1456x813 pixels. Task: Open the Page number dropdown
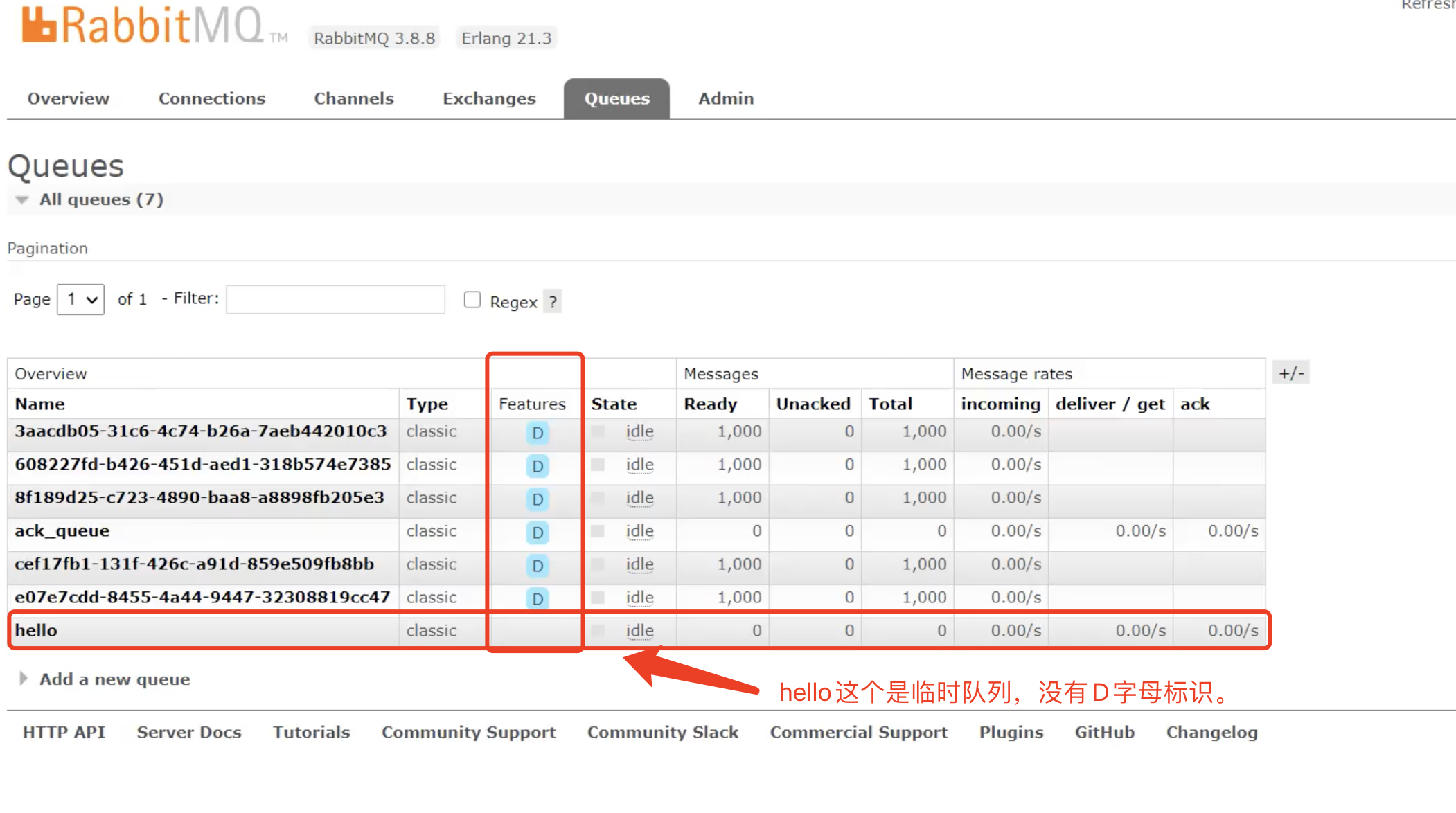click(x=80, y=299)
